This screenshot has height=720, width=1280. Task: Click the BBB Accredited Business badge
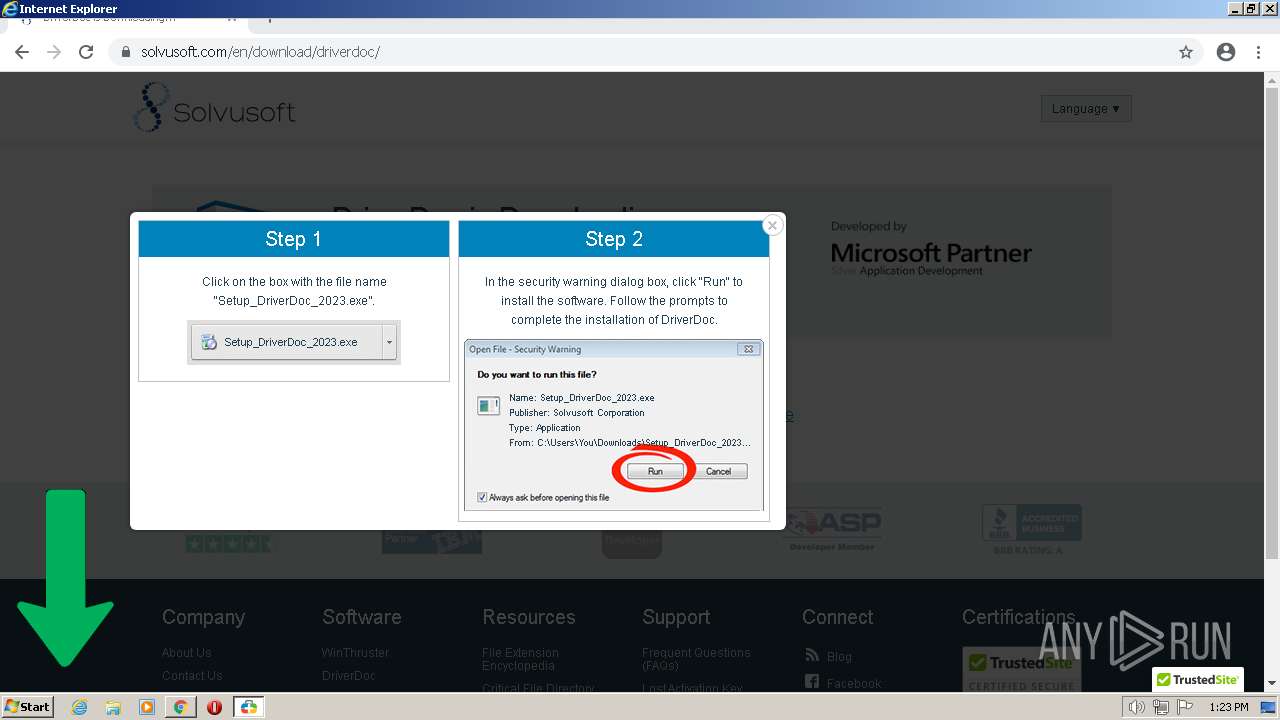(x=1032, y=530)
